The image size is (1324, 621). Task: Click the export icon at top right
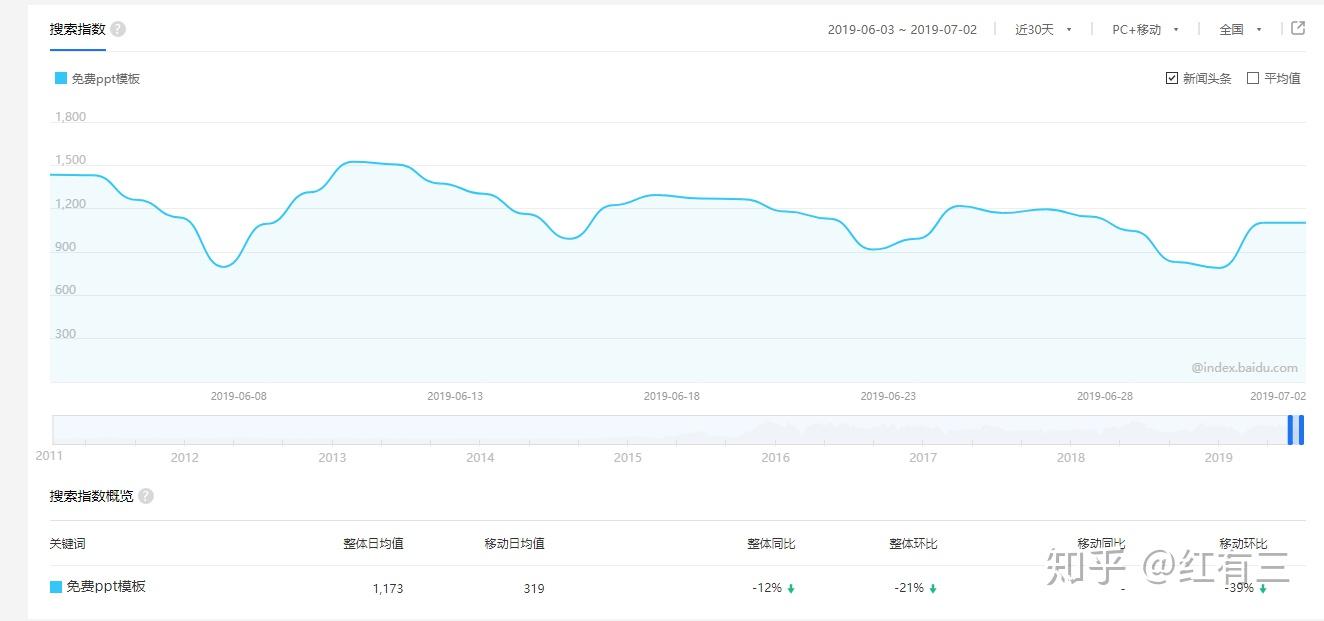[x=1298, y=28]
